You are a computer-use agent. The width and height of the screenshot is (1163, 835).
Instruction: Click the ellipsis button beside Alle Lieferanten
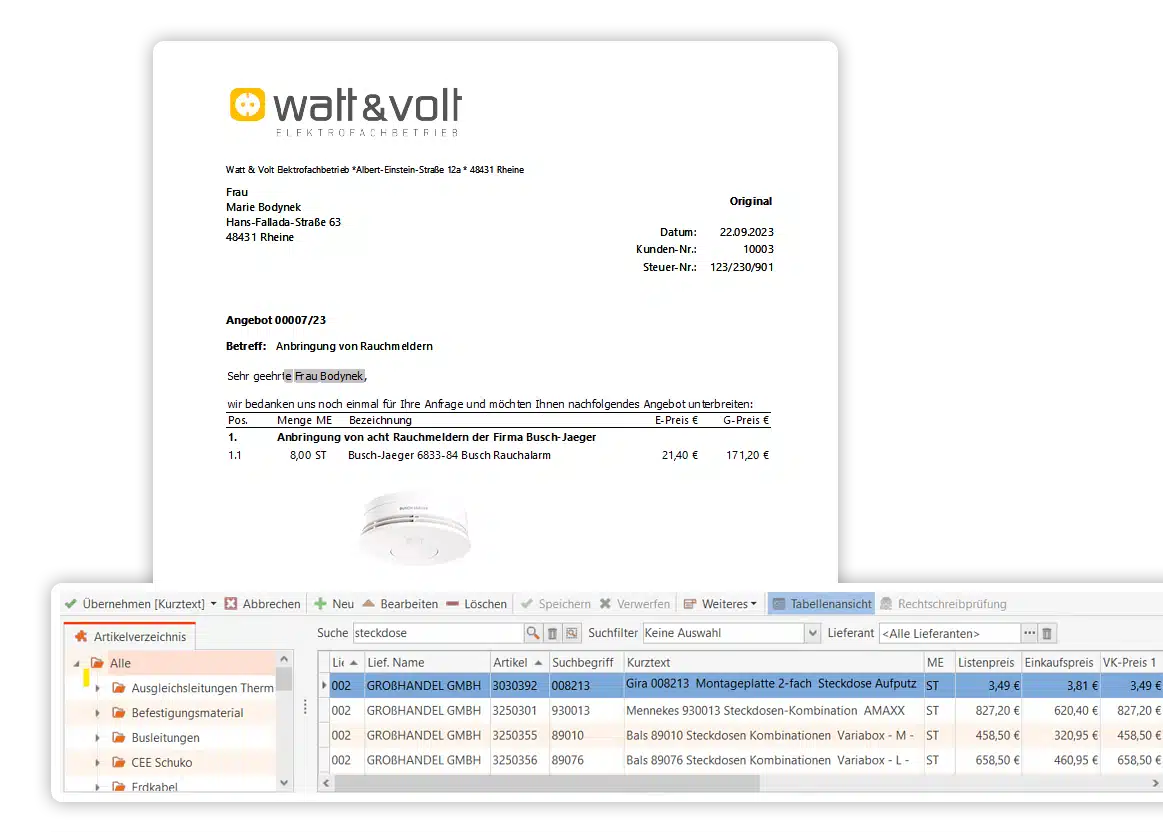click(x=1029, y=633)
